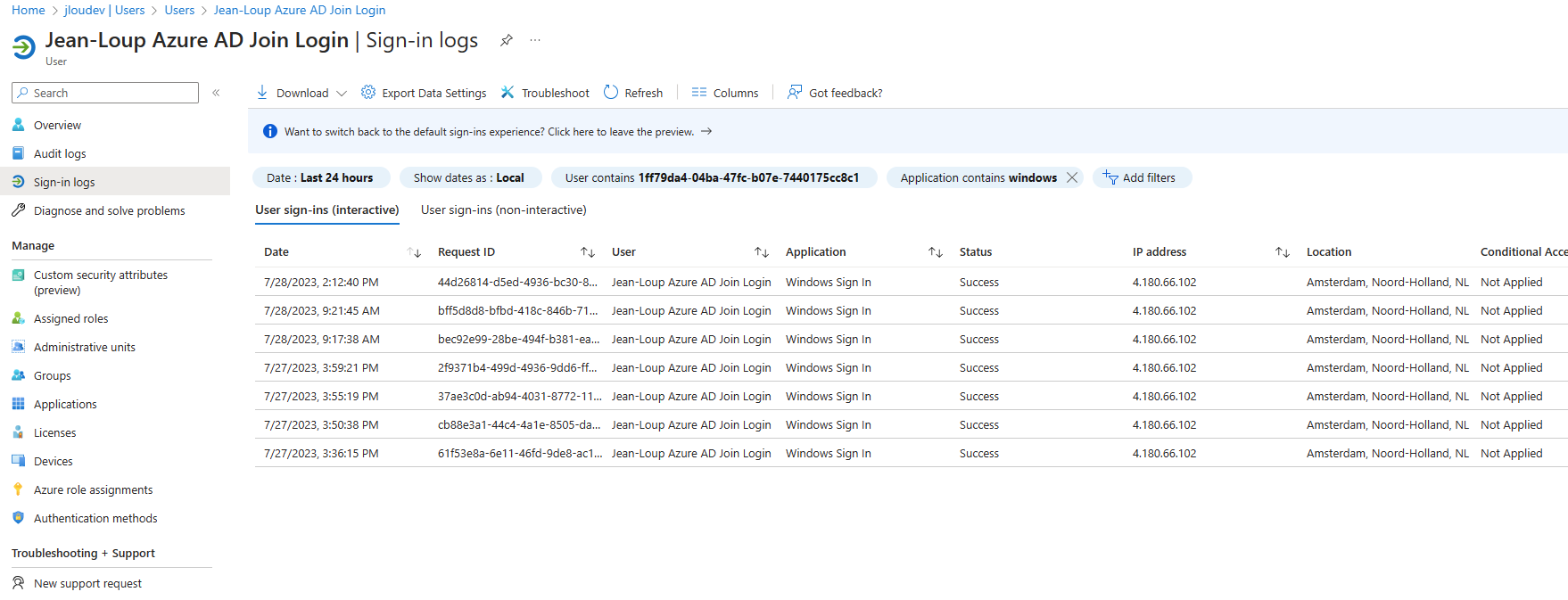
Task: Click the Troubleshoot toolbar label
Action: 556,93
